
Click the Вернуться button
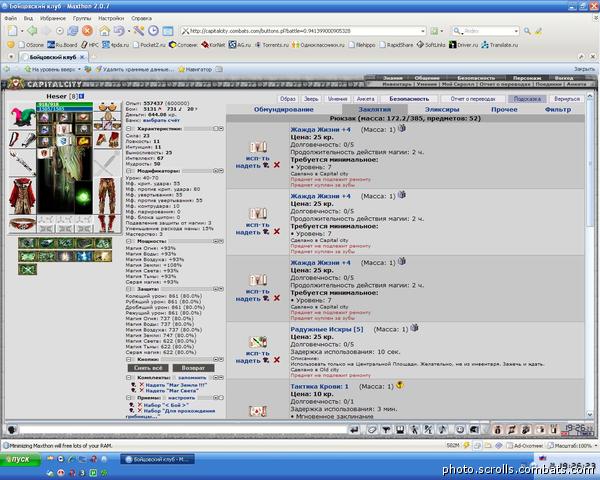point(567,99)
